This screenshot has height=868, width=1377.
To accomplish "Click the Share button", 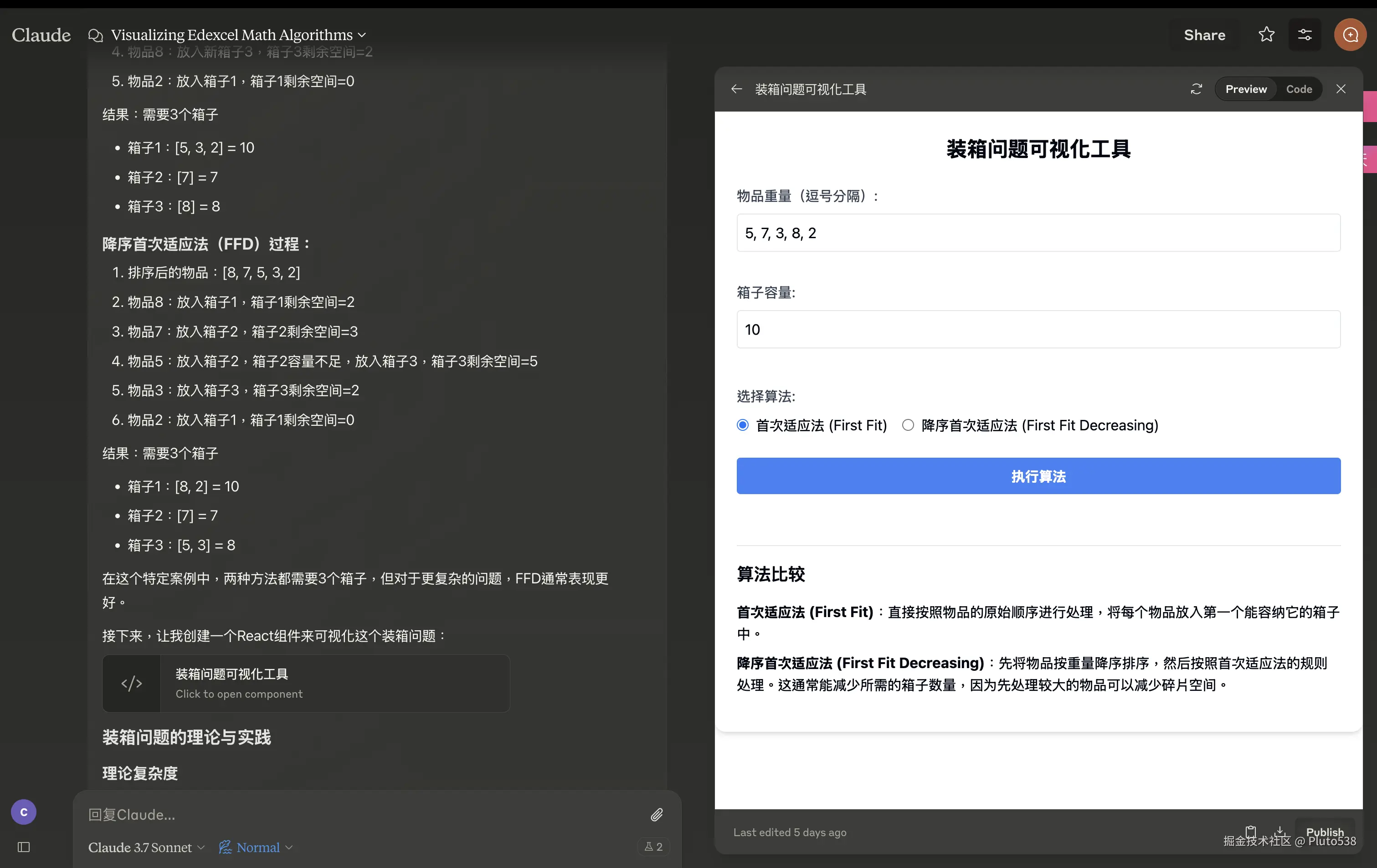I will pos(1204,35).
